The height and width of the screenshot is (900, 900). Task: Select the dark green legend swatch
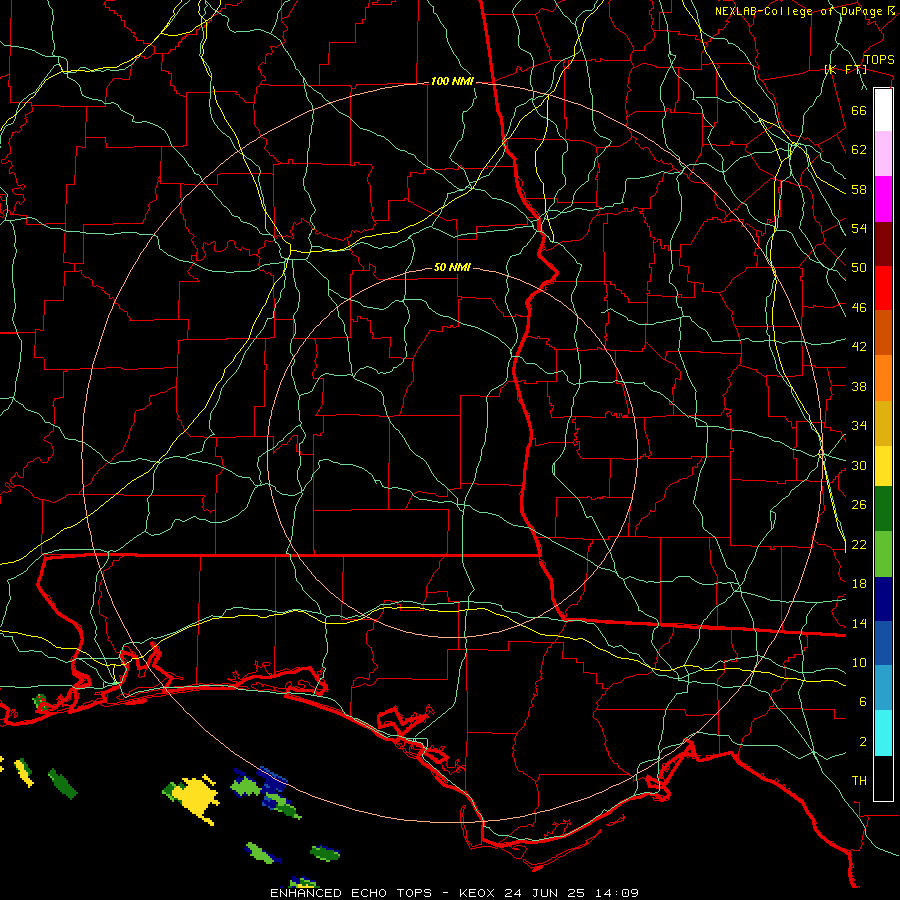point(883,509)
